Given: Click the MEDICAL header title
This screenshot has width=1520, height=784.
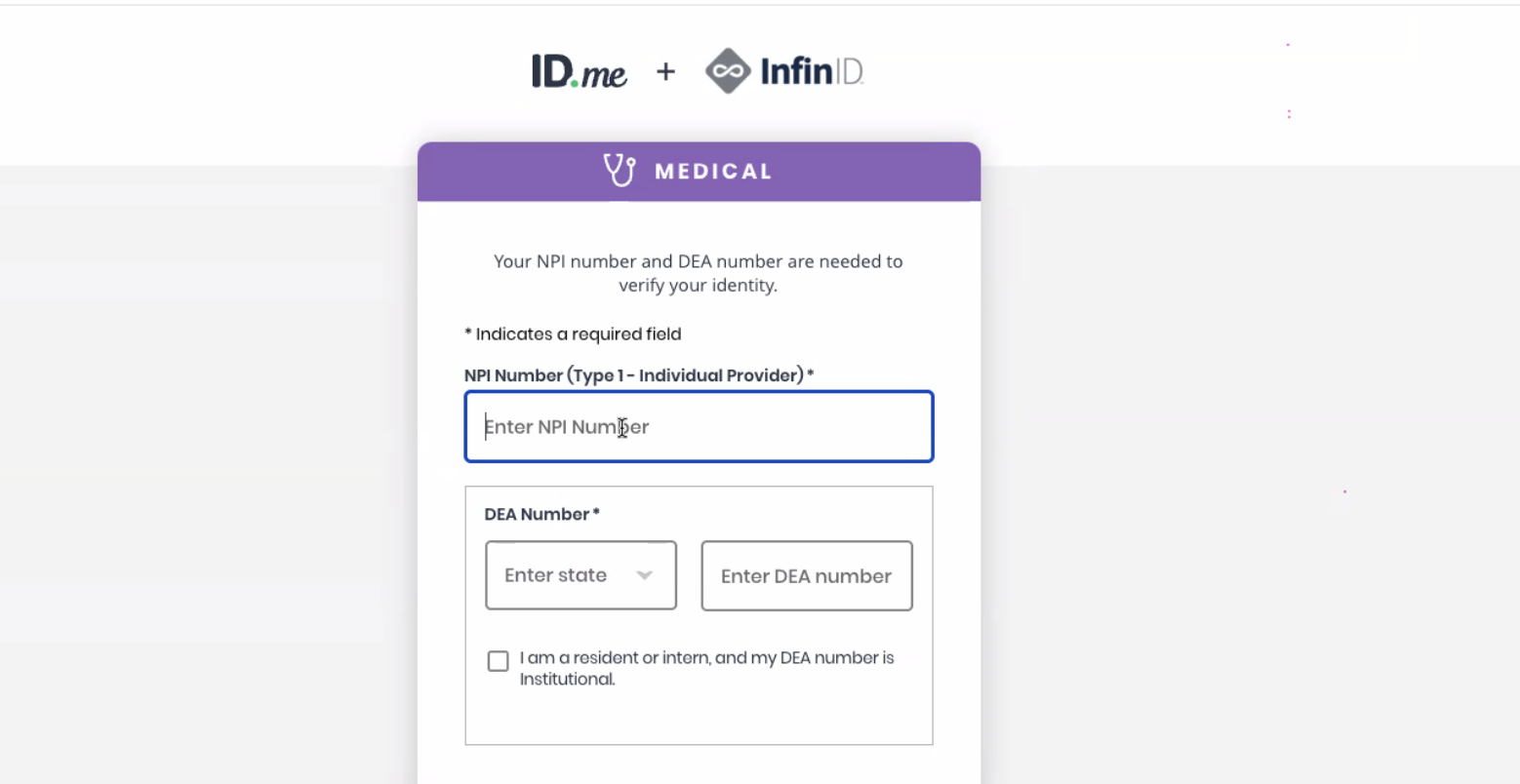Looking at the screenshot, I should [x=713, y=172].
